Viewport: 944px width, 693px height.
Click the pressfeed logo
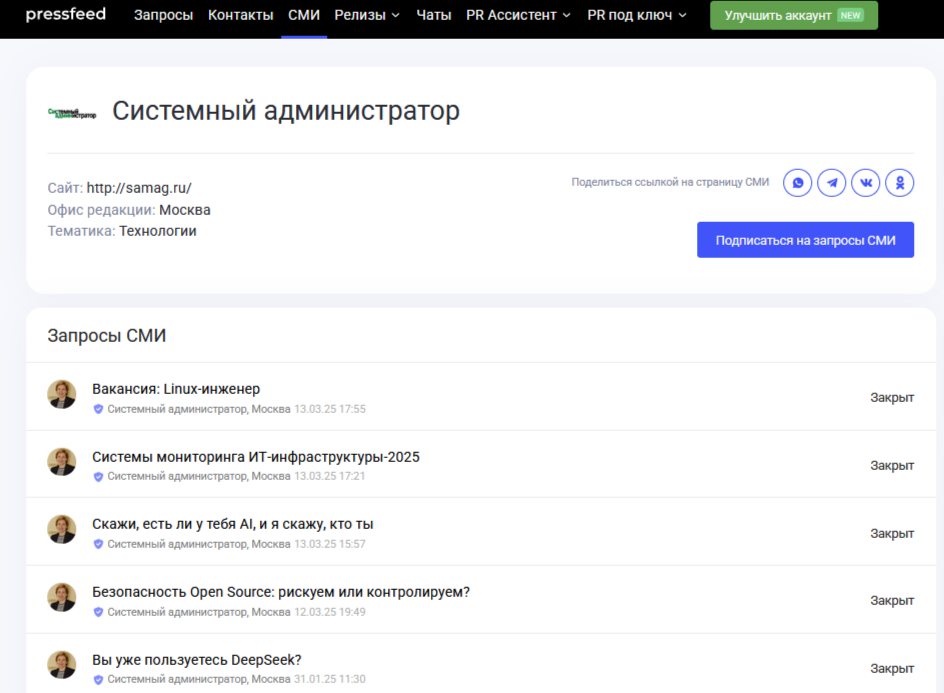[x=66, y=14]
